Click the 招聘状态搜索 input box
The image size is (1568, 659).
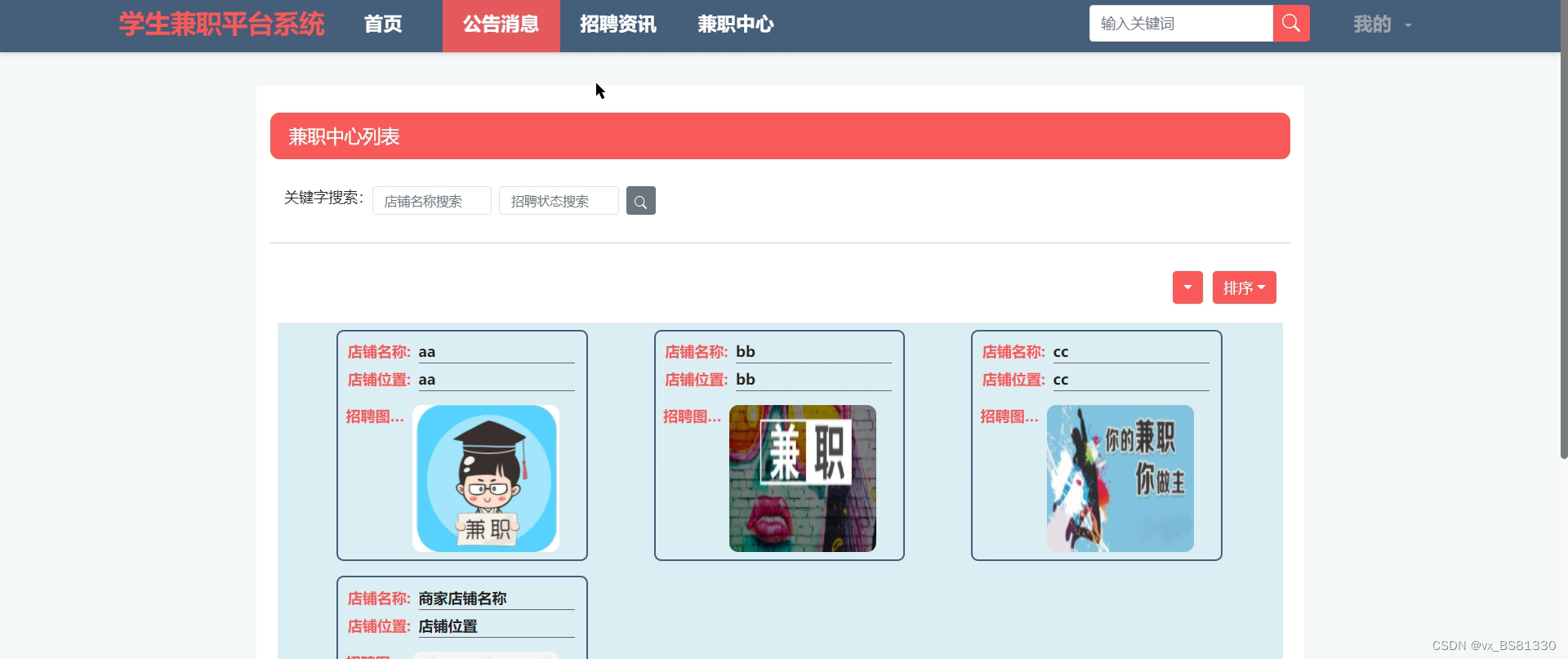point(559,201)
